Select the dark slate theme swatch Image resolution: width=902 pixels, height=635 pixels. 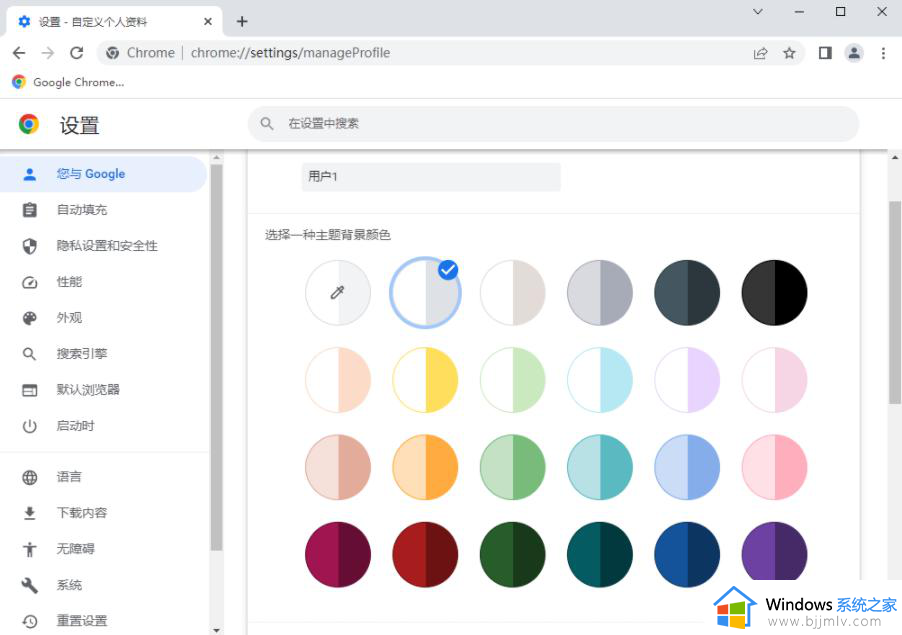click(x=687, y=293)
